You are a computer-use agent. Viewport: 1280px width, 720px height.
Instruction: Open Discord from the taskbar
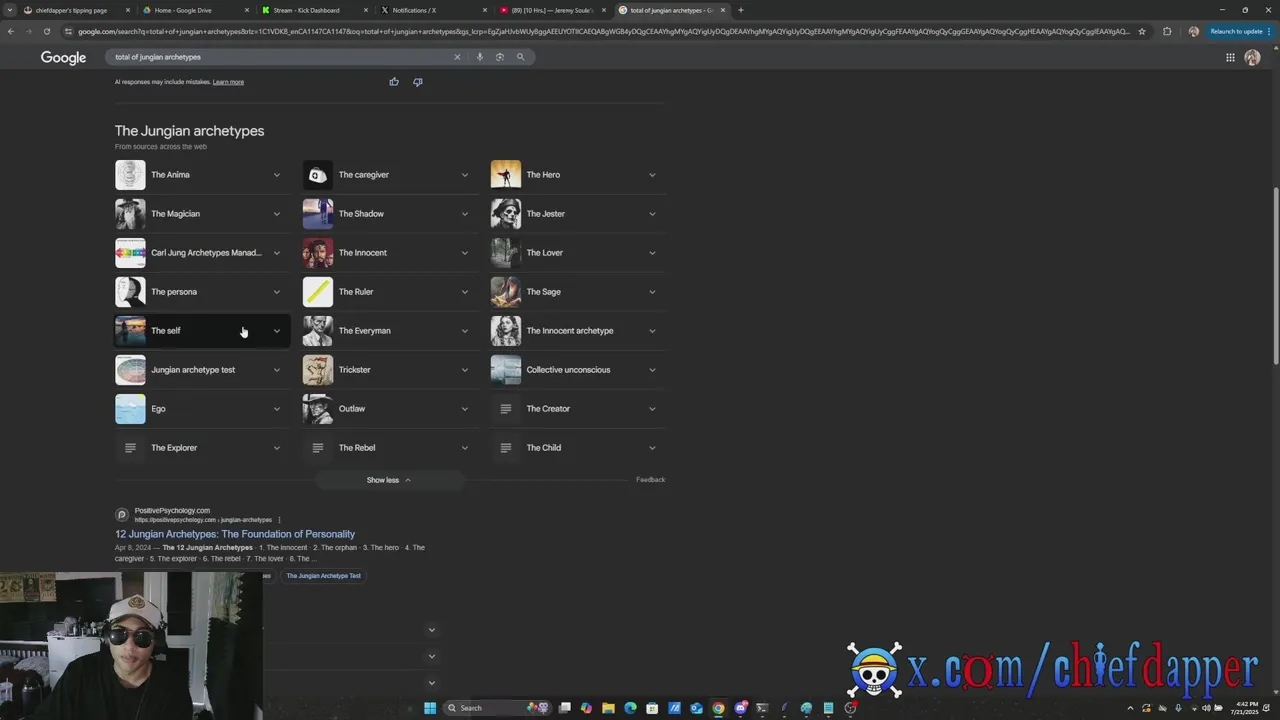tap(740, 708)
